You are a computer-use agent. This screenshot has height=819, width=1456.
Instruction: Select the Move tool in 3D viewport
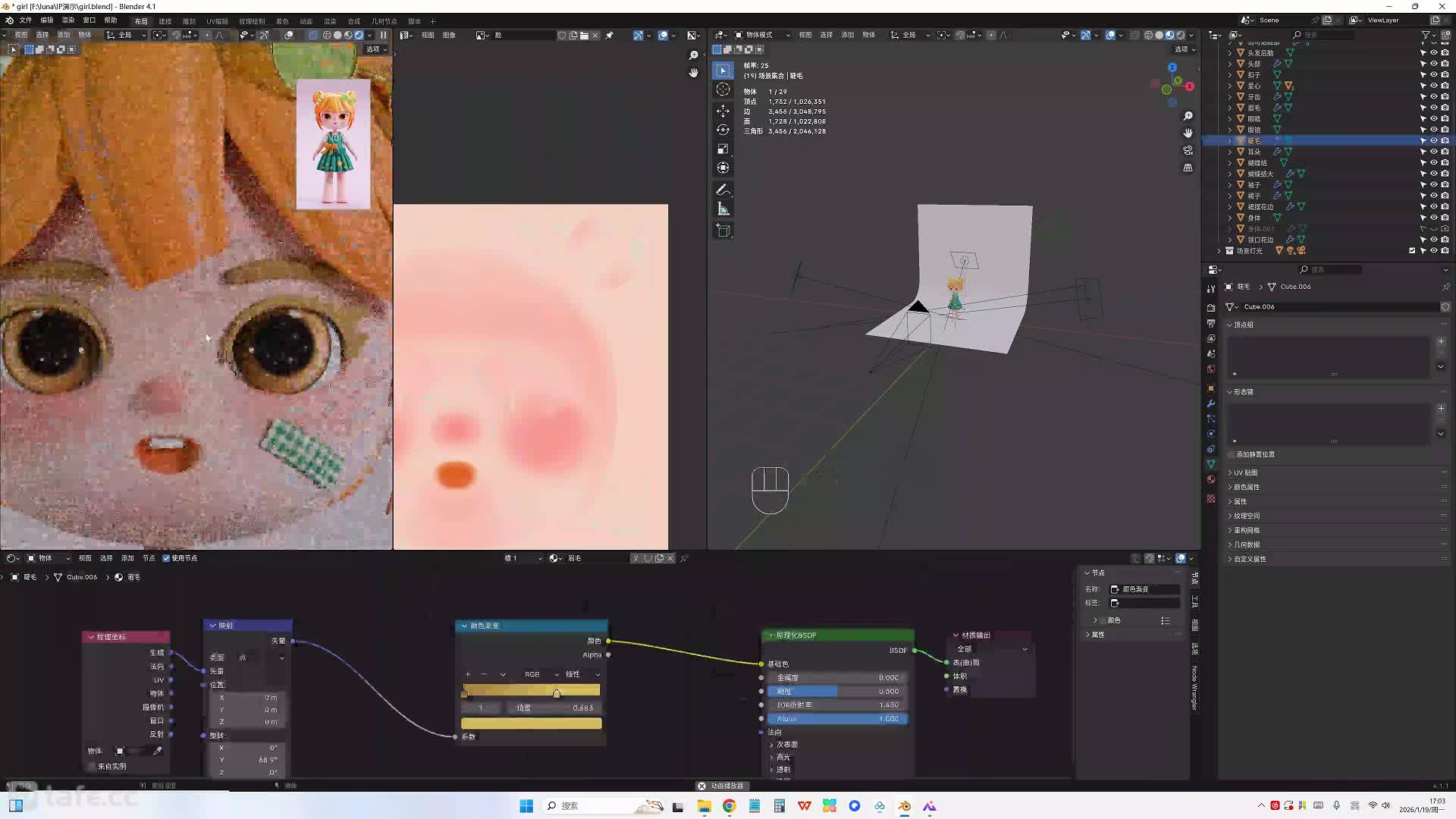[723, 111]
